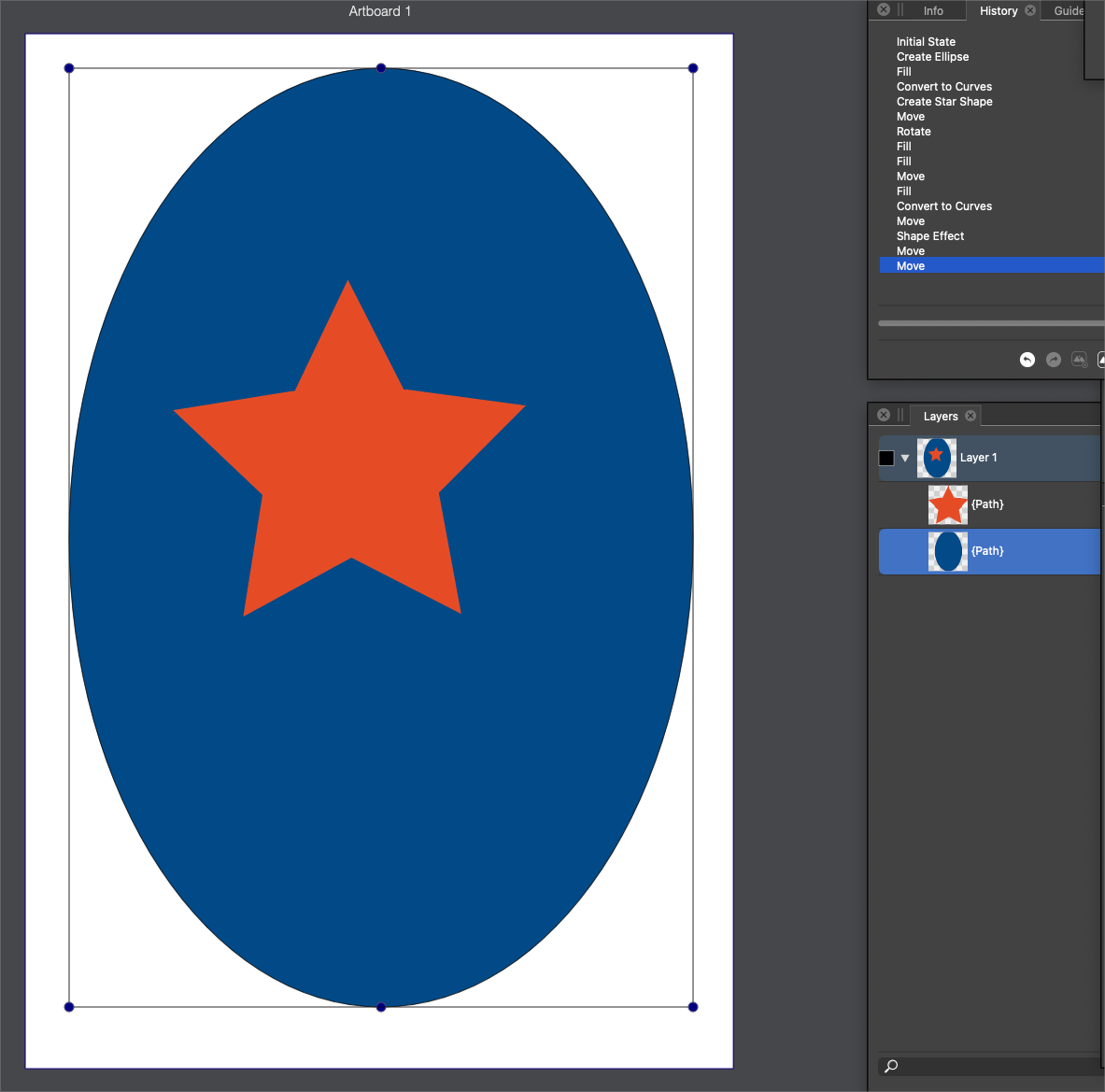
Task: Collapse Layer 1 disclosure triangle
Action: tap(905, 458)
